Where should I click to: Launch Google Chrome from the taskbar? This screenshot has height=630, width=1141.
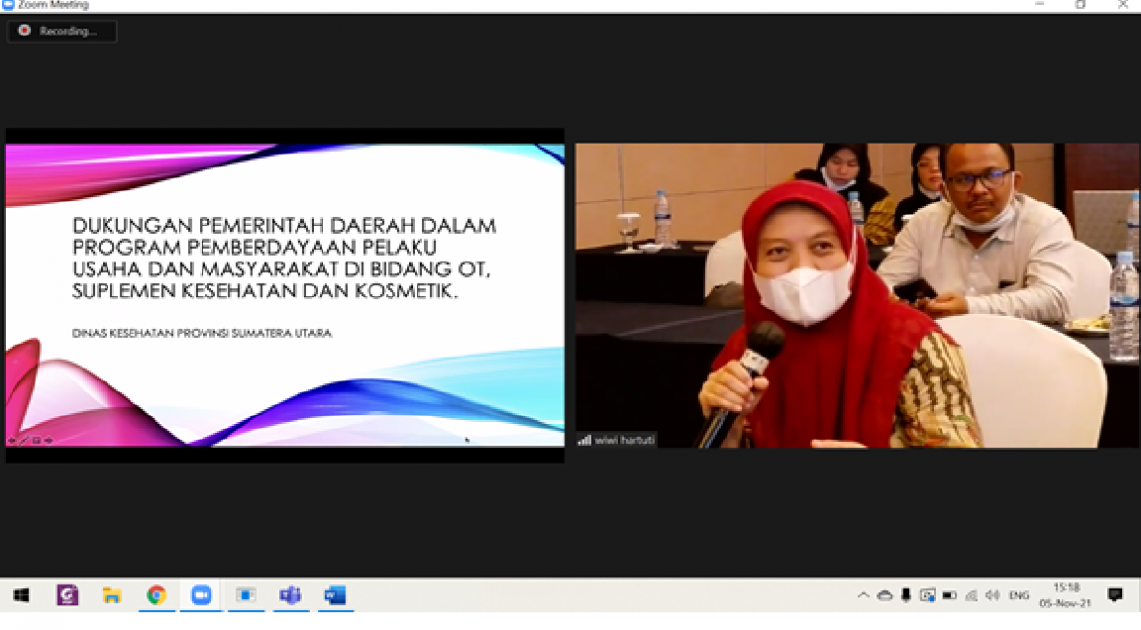[156, 595]
